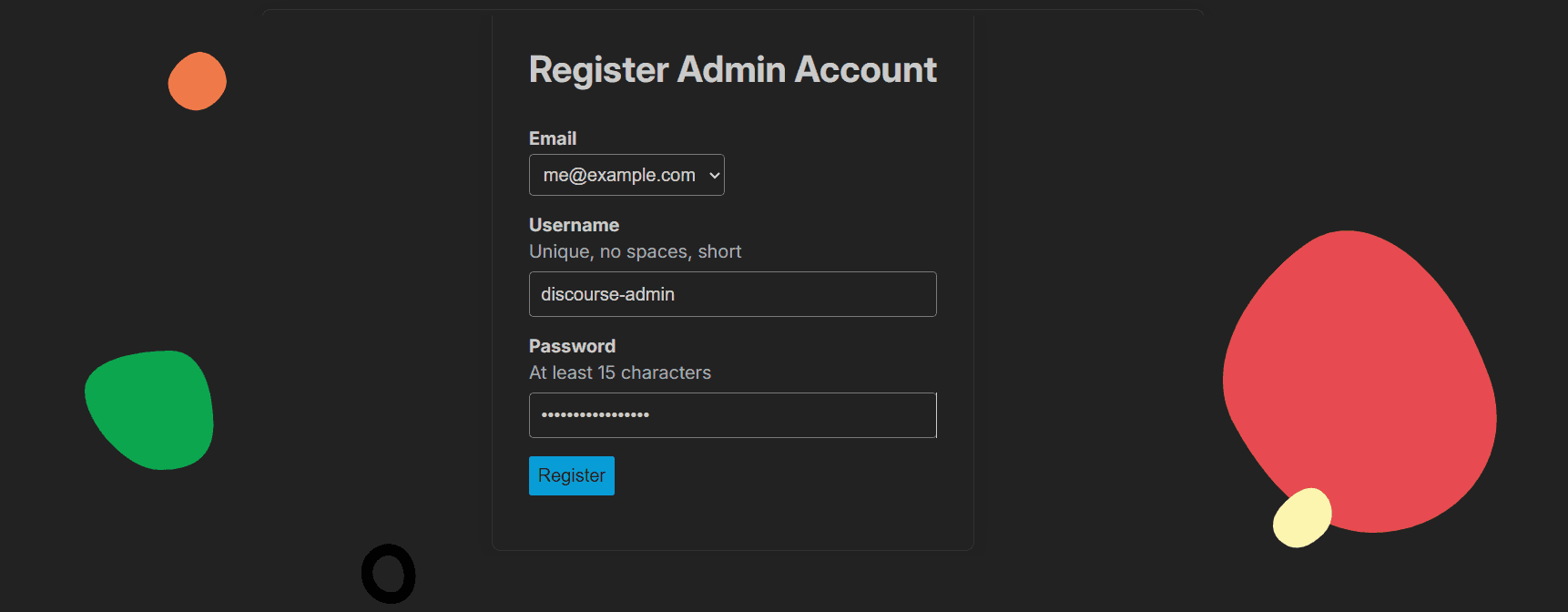Click the Username field label
The height and width of the screenshot is (612, 1568).
(574, 225)
